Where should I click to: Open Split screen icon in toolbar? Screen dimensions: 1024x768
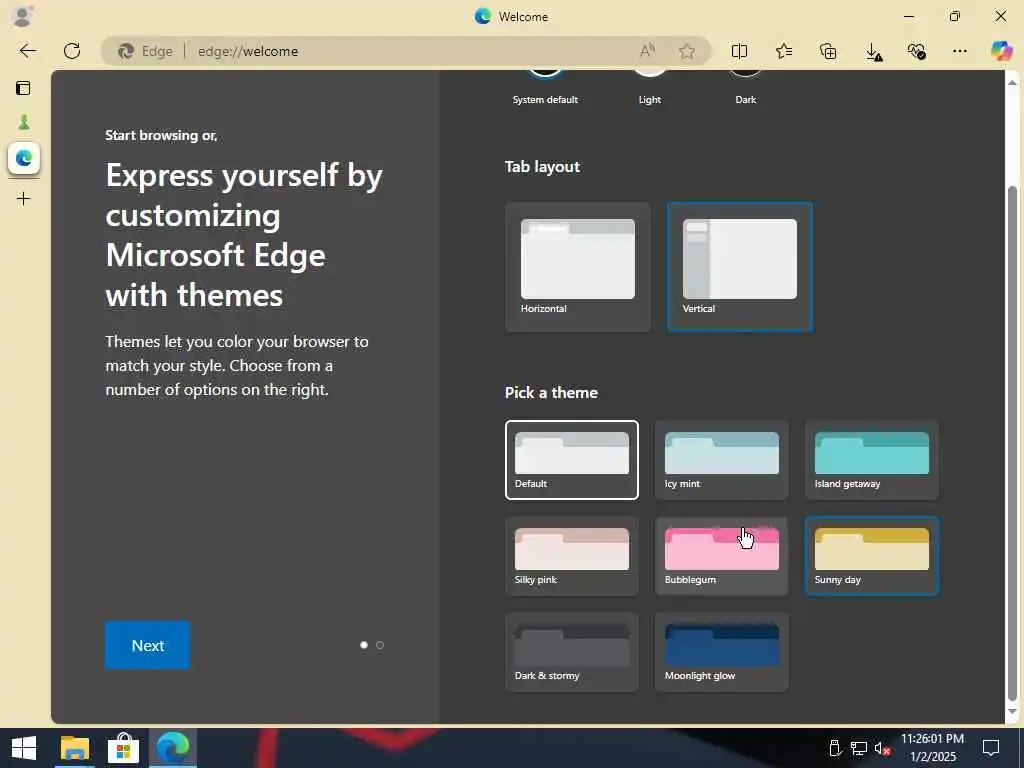coord(739,51)
